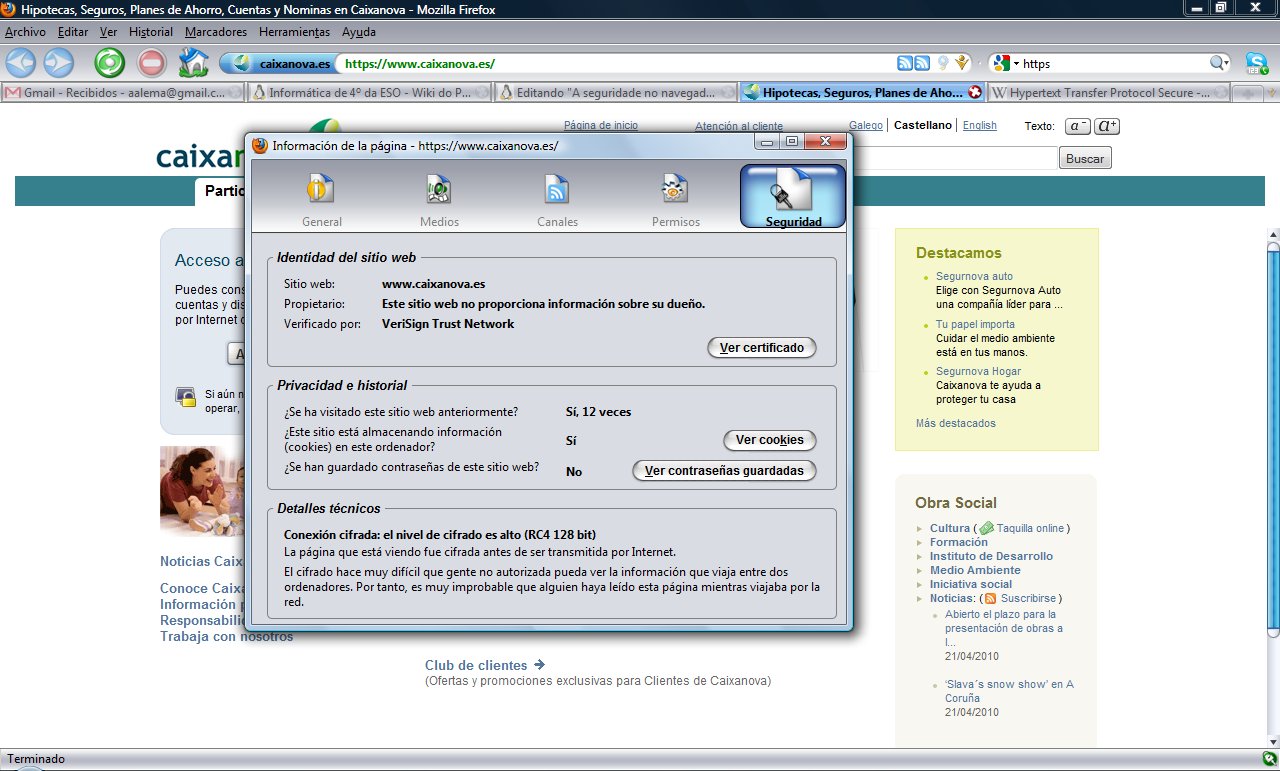Open the Herramientas menu

pyautogui.click(x=294, y=32)
